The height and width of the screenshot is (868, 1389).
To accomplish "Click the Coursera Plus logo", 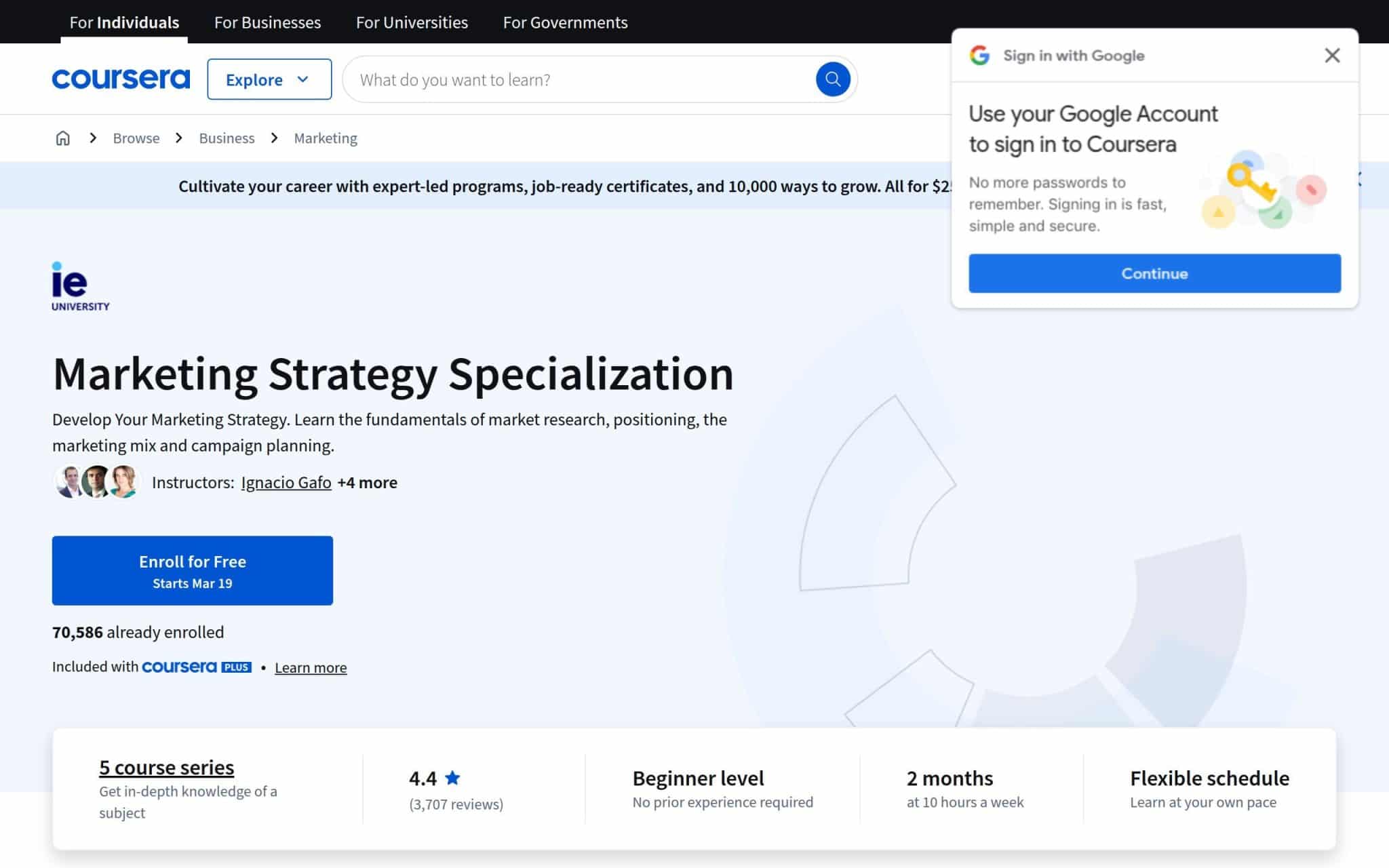I will click(197, 667).
